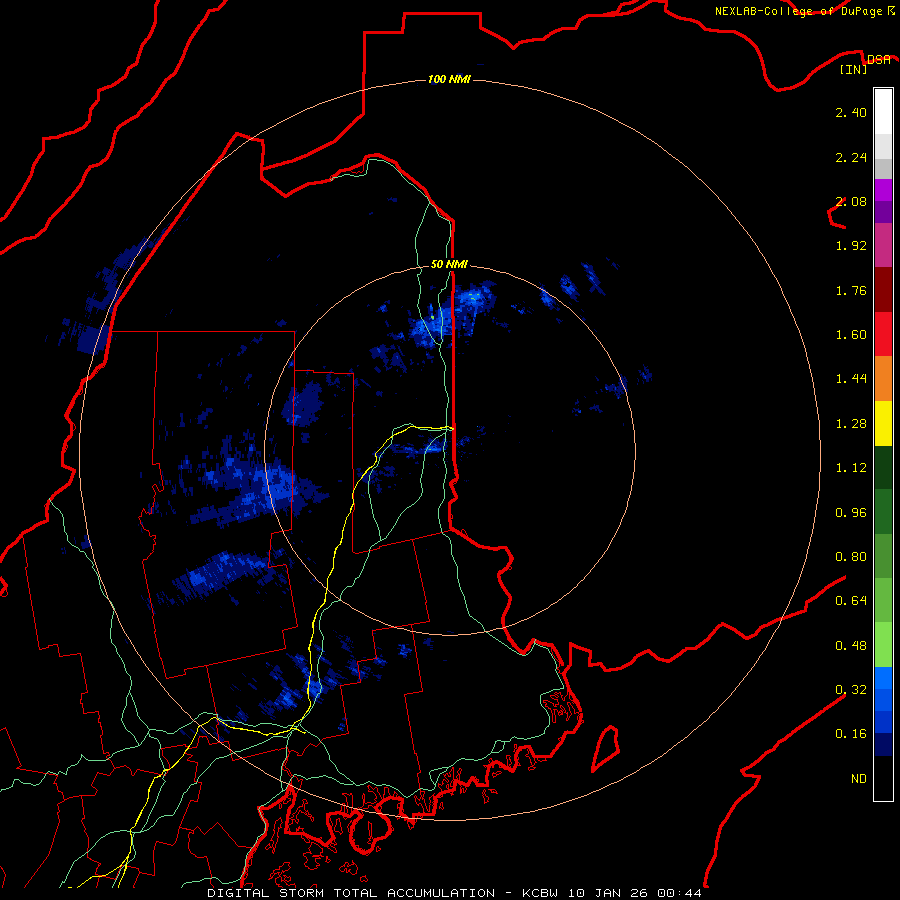900x900 pixels.
Task: Click the 2.24 legend value
Action: [851, 157]
